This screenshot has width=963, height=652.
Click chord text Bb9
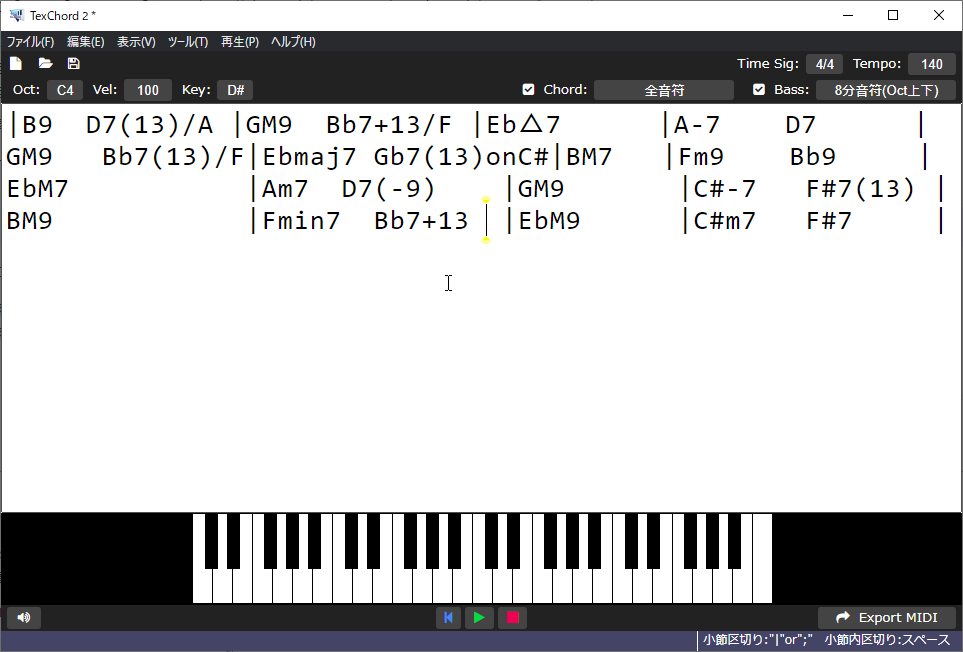tap(813, 157)
